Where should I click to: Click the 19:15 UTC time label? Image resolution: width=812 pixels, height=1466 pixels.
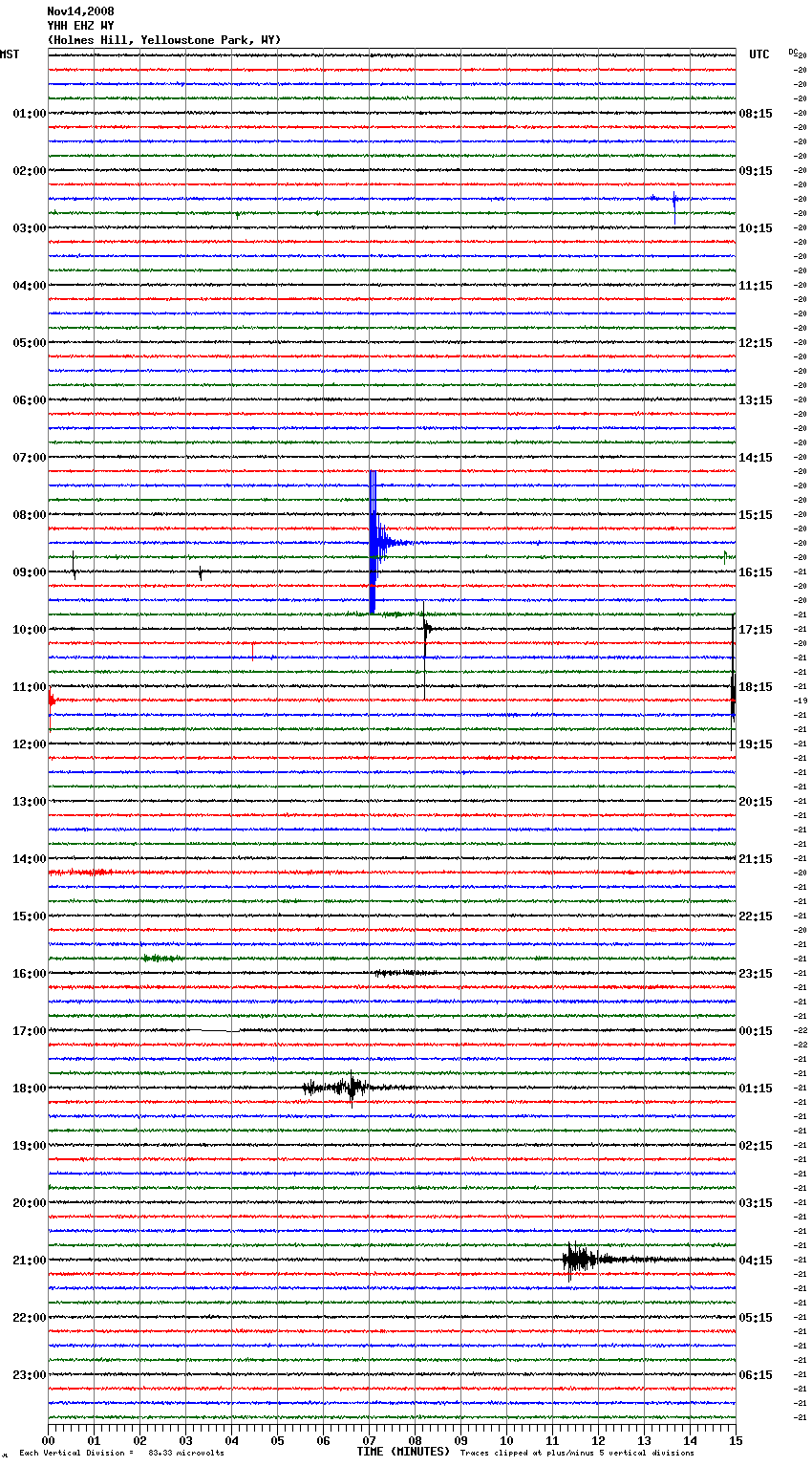point(756,744)
